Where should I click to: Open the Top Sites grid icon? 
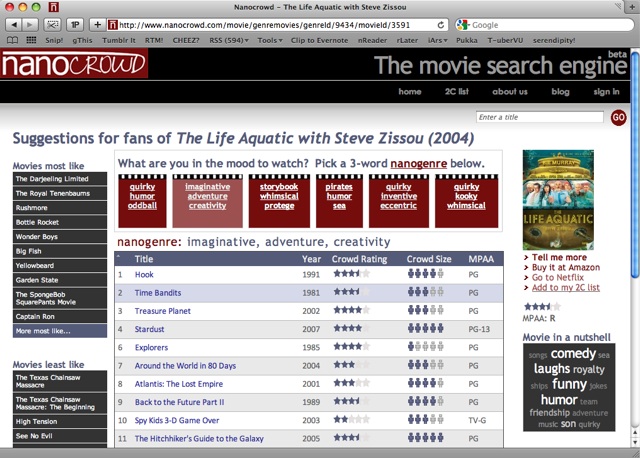pos(31,40)
